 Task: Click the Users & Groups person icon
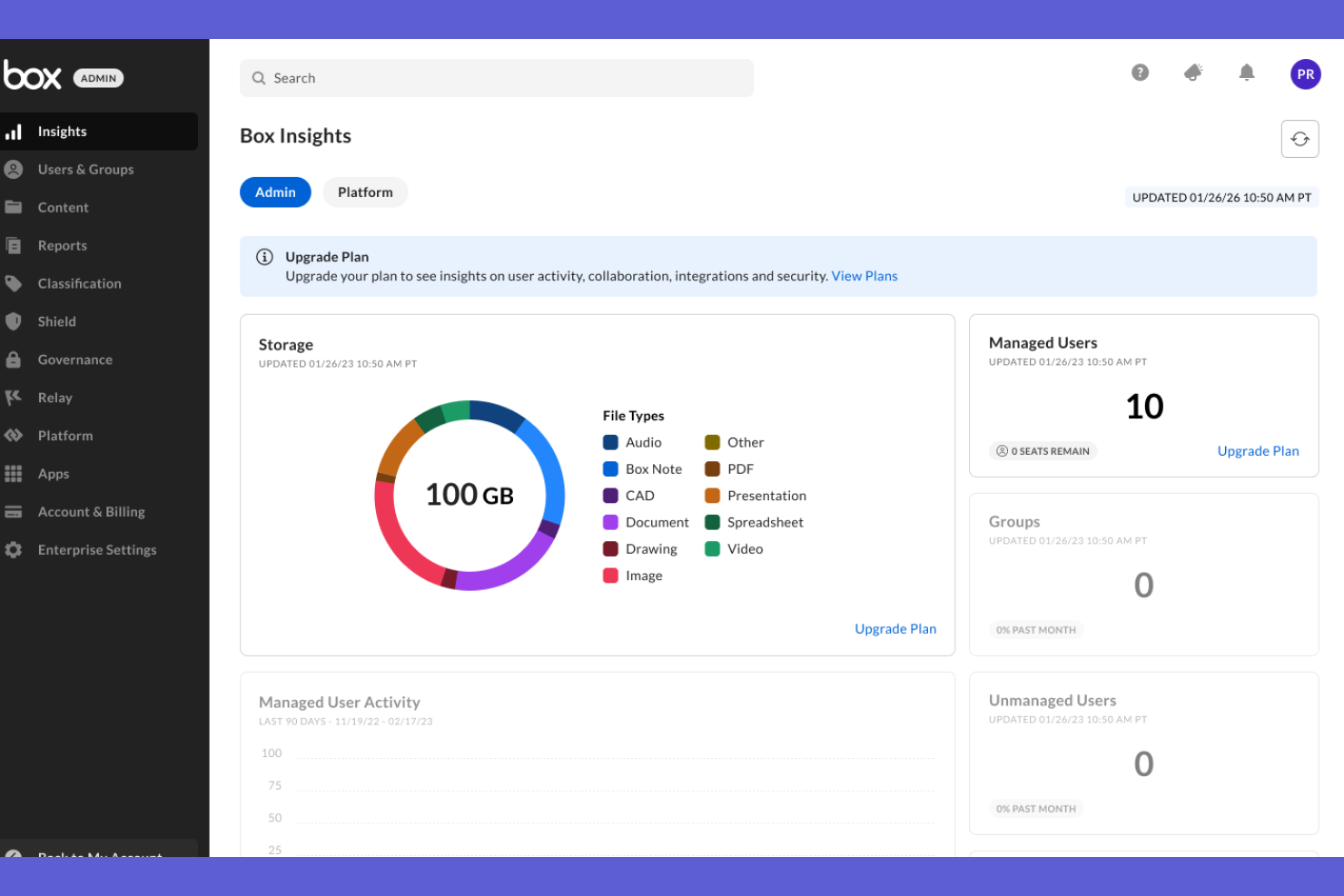coord(14,170)
